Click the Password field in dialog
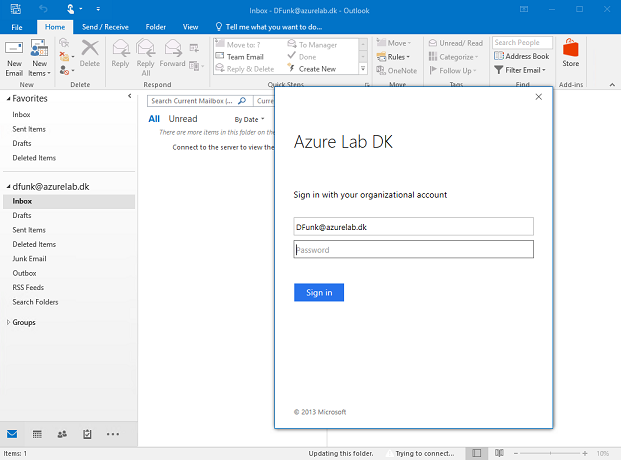This screenshot has height=460, width=621. coord(413,249)
